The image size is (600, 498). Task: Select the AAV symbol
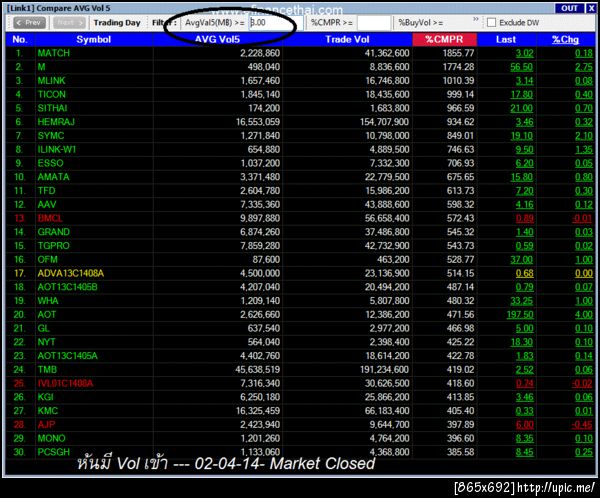tap(47, 205)
